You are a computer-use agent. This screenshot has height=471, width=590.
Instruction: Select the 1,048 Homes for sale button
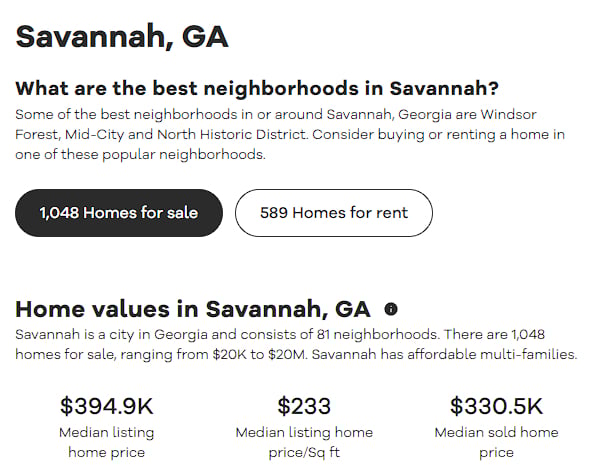(119, 213)
